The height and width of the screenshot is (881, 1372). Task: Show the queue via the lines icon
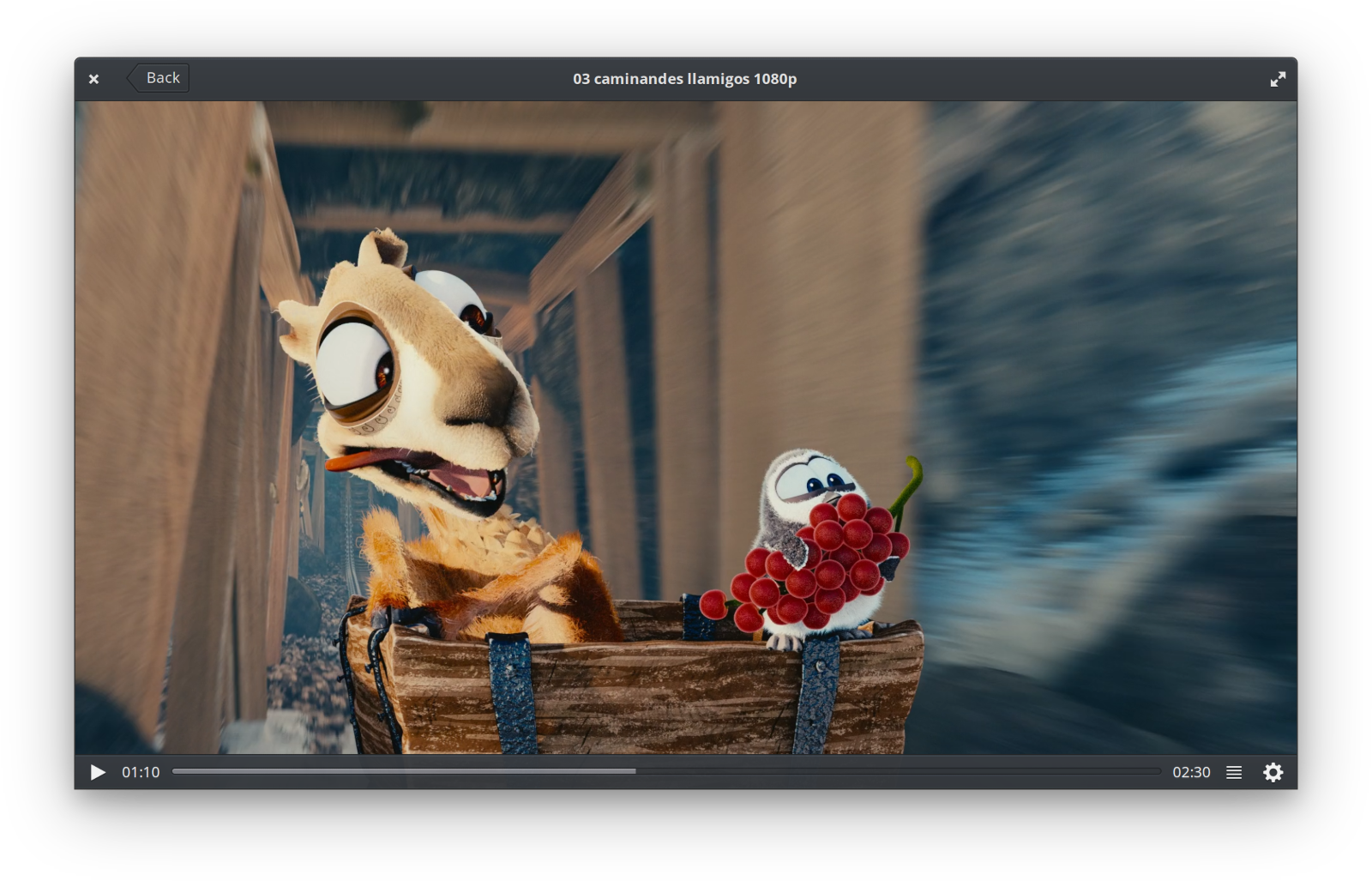point(1234,772)
